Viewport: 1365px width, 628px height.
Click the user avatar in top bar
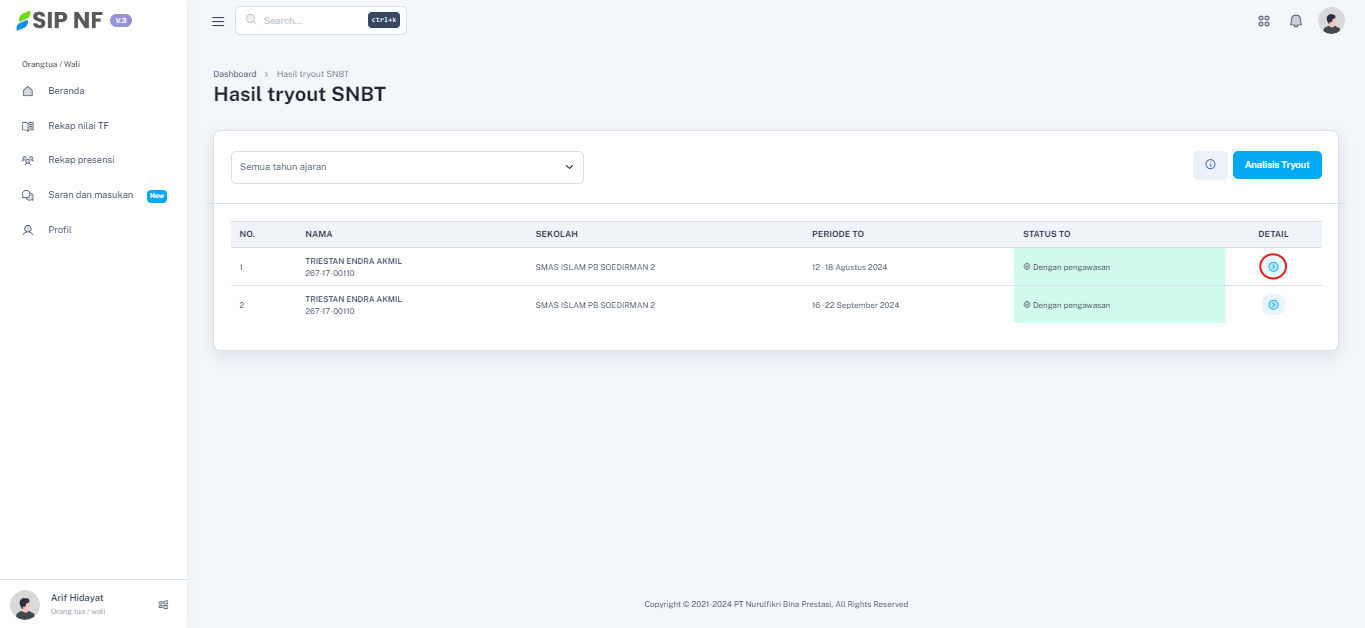pos(1331,21)
